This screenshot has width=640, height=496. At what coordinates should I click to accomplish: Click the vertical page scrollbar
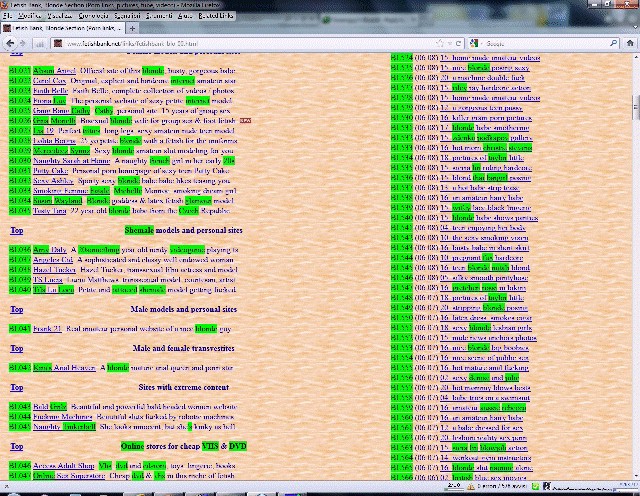(x=635, y=250)
